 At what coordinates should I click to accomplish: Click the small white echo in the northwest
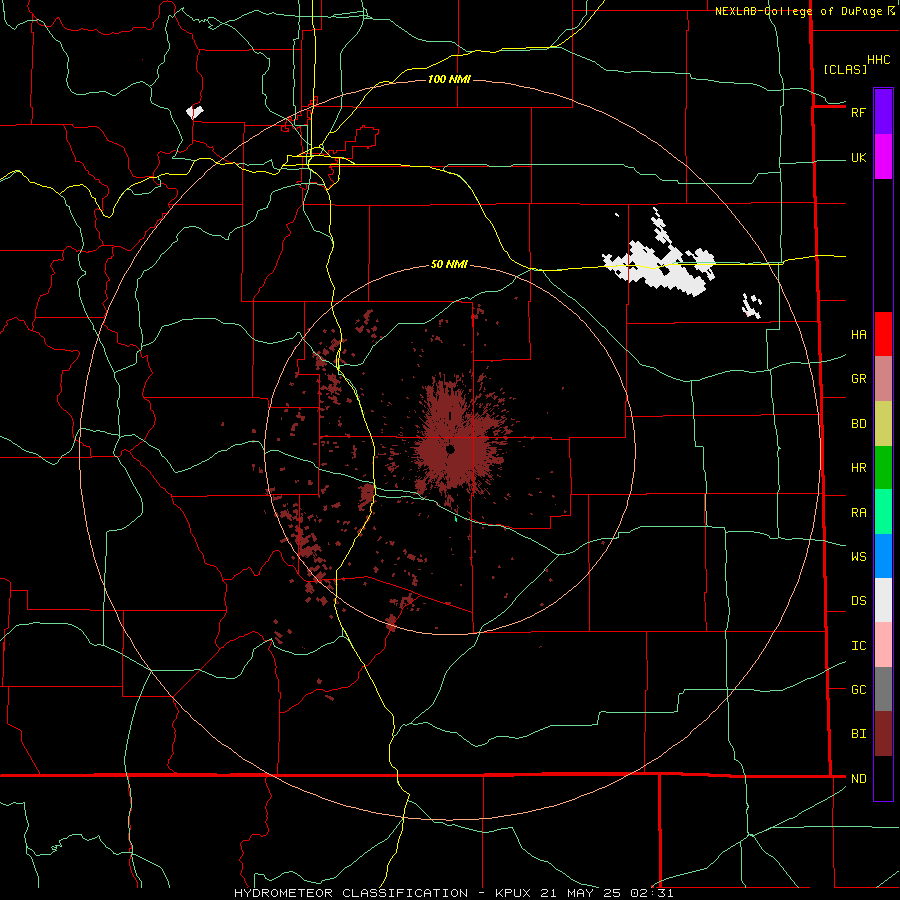(195, 111)
